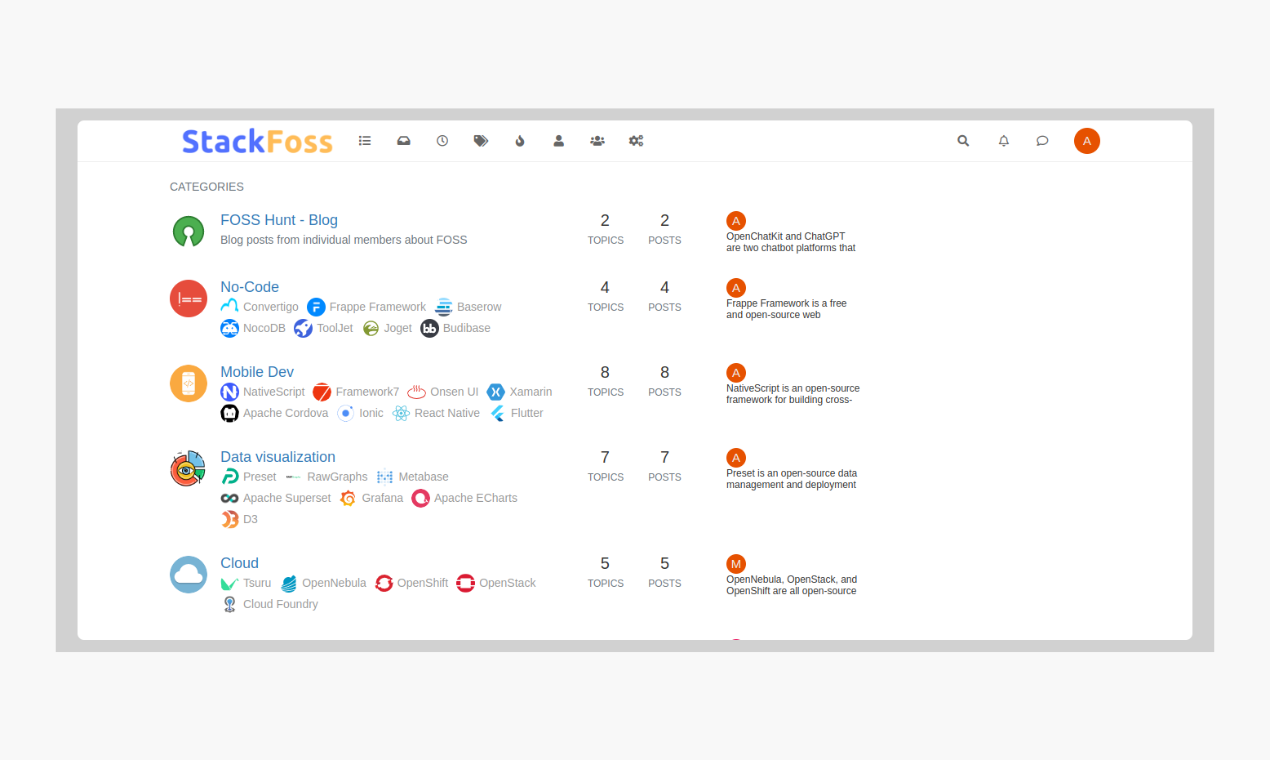
Task: Open the user avatar menu in navbar
Action: coord(1087,141)
